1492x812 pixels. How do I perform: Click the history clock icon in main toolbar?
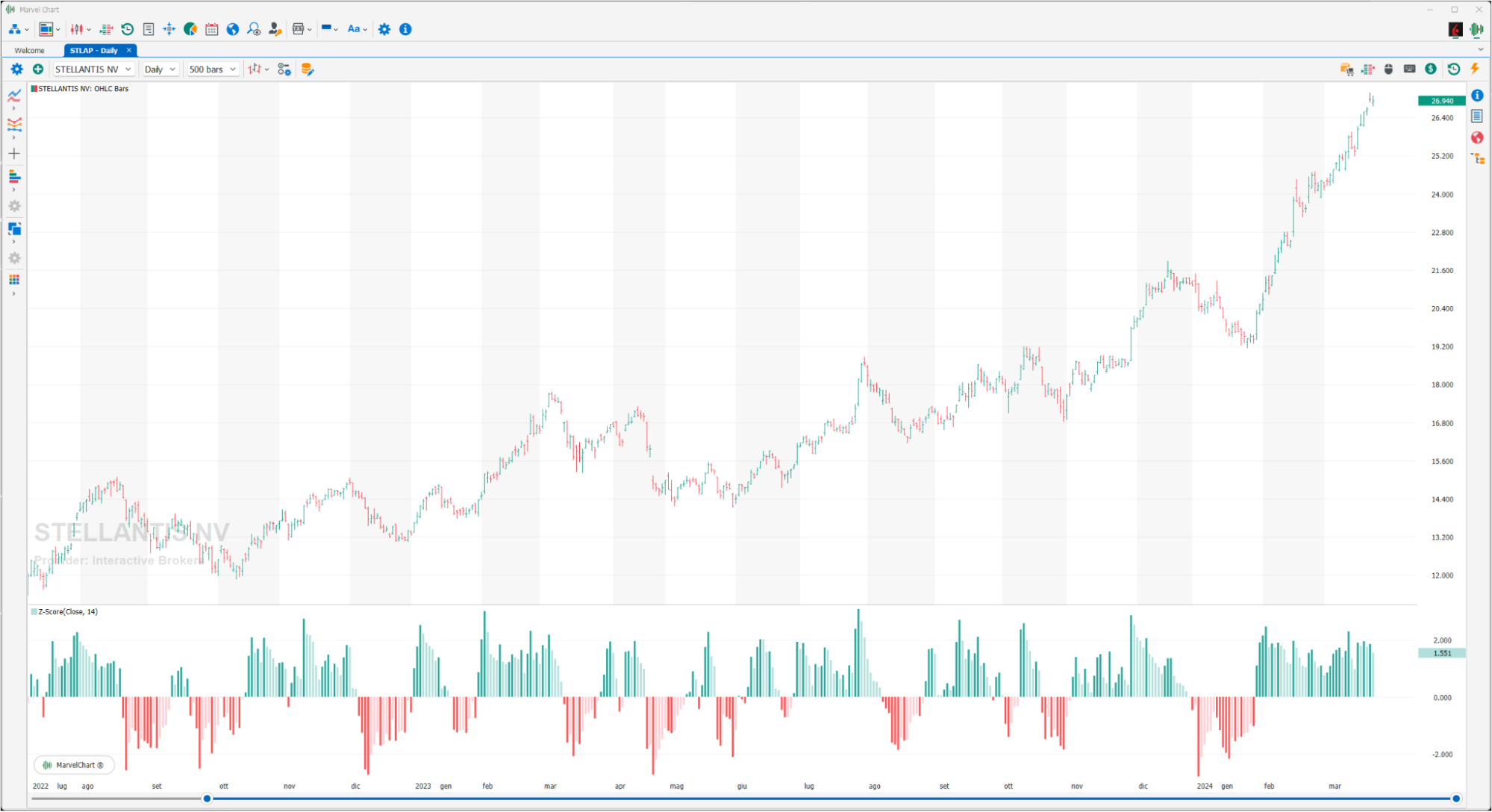pos(128,29)
